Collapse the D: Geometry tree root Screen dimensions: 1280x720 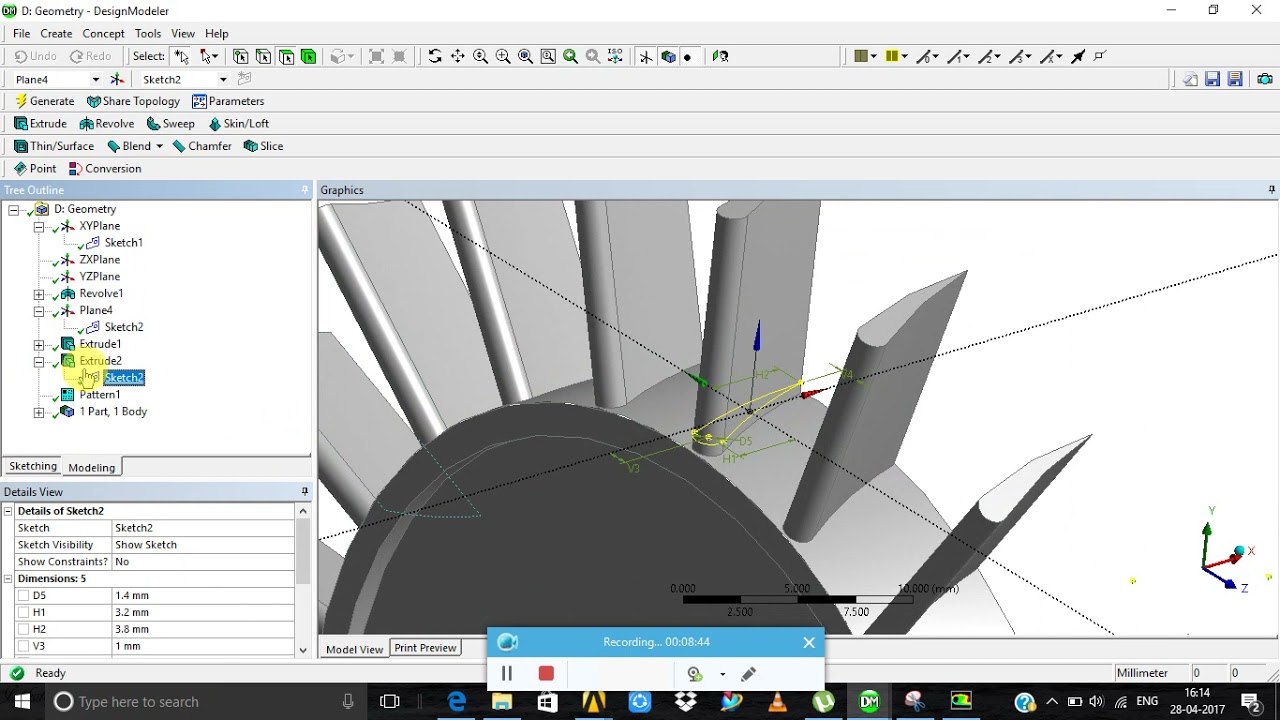coord(14,209)
